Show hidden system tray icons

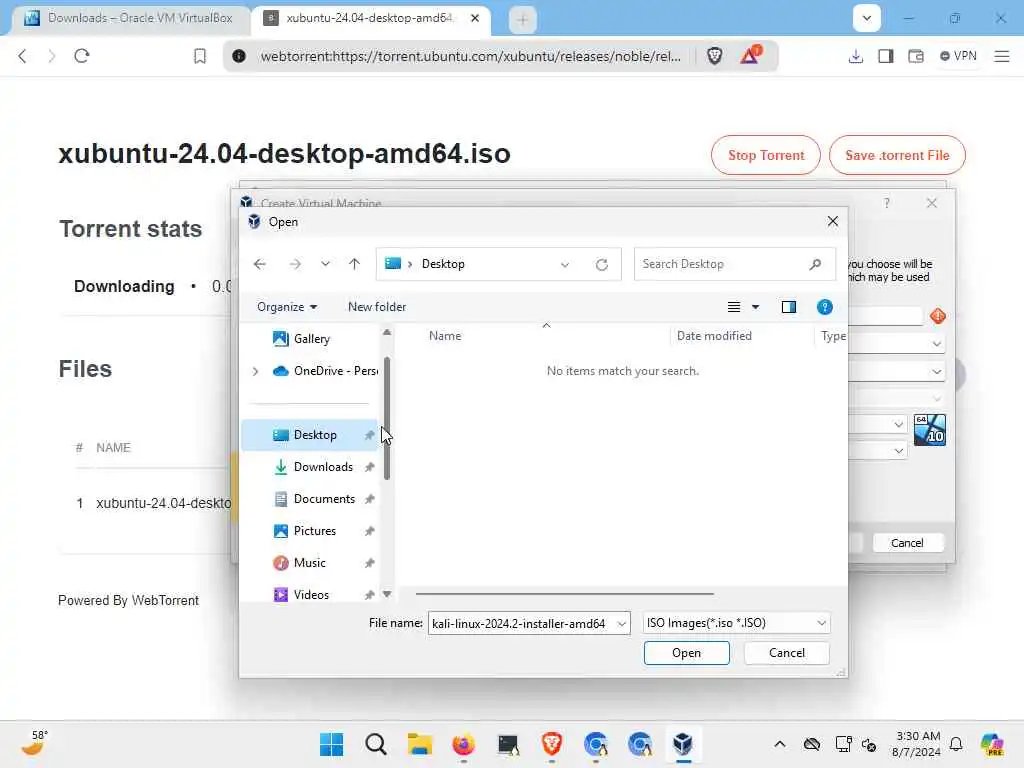click(x=780, y=744)
